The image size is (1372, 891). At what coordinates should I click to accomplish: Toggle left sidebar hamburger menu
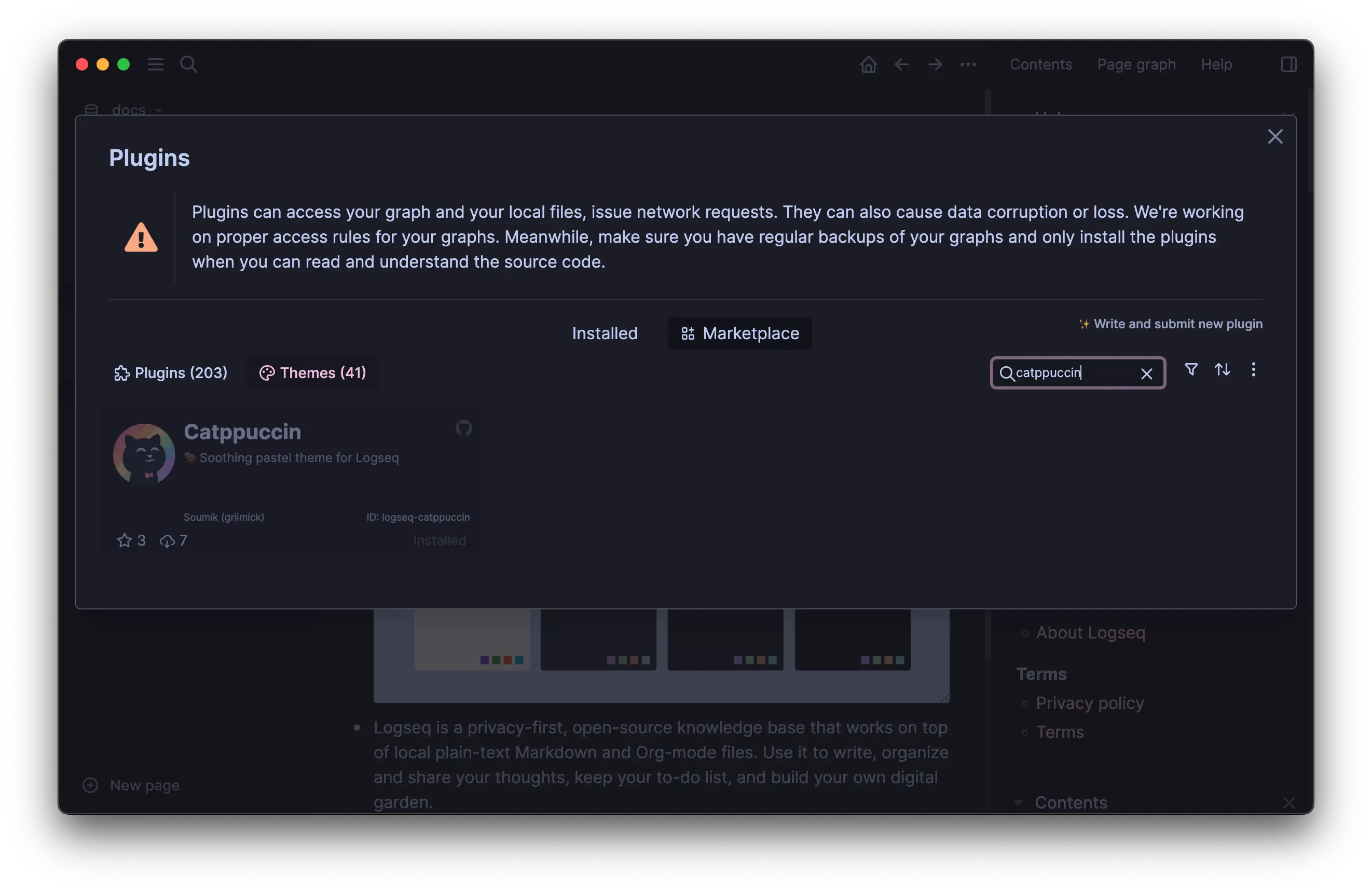[156, 64]
